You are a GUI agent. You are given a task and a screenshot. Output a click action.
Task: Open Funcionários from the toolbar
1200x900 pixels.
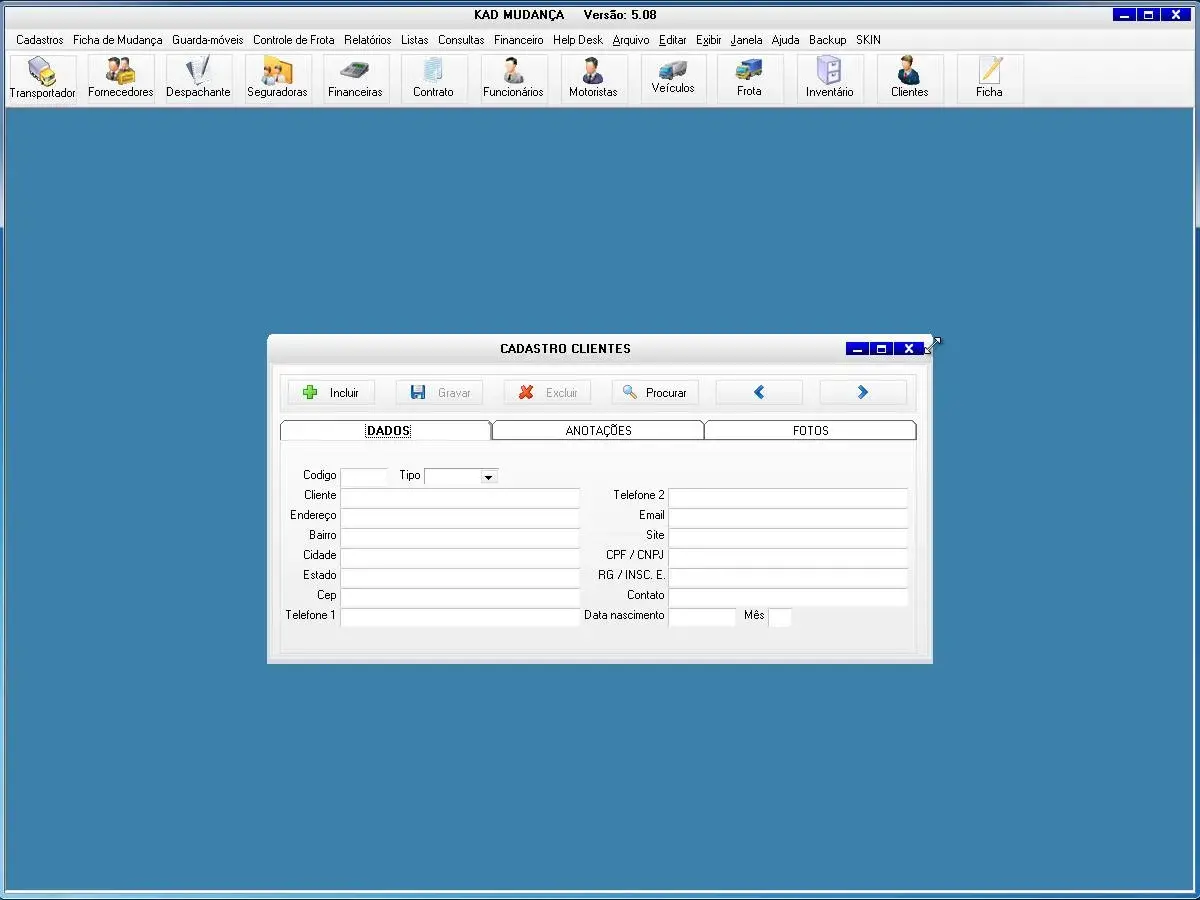[x=513, y=79]
